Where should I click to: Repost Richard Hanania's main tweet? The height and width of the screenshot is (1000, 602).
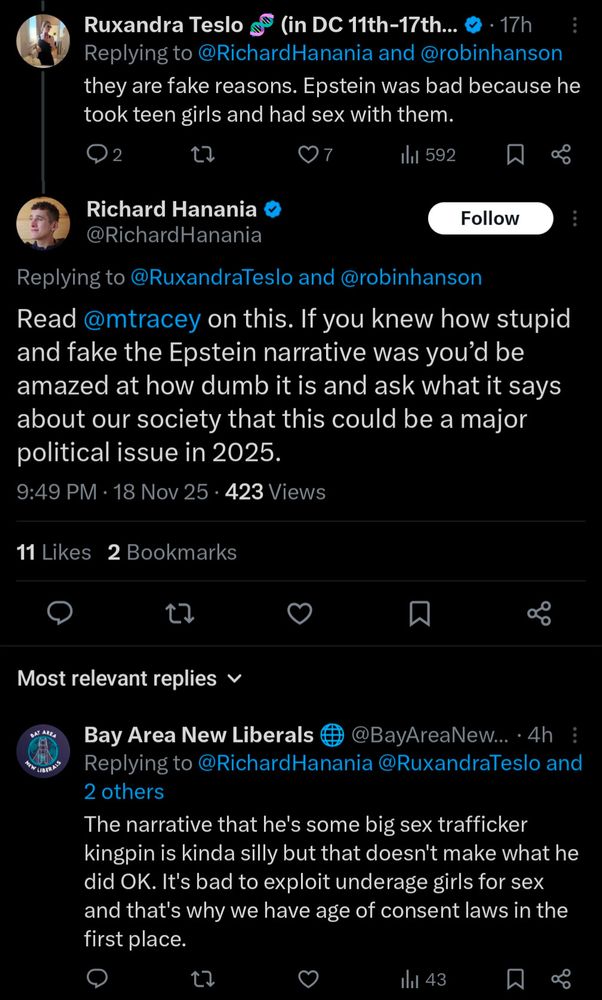180,613
